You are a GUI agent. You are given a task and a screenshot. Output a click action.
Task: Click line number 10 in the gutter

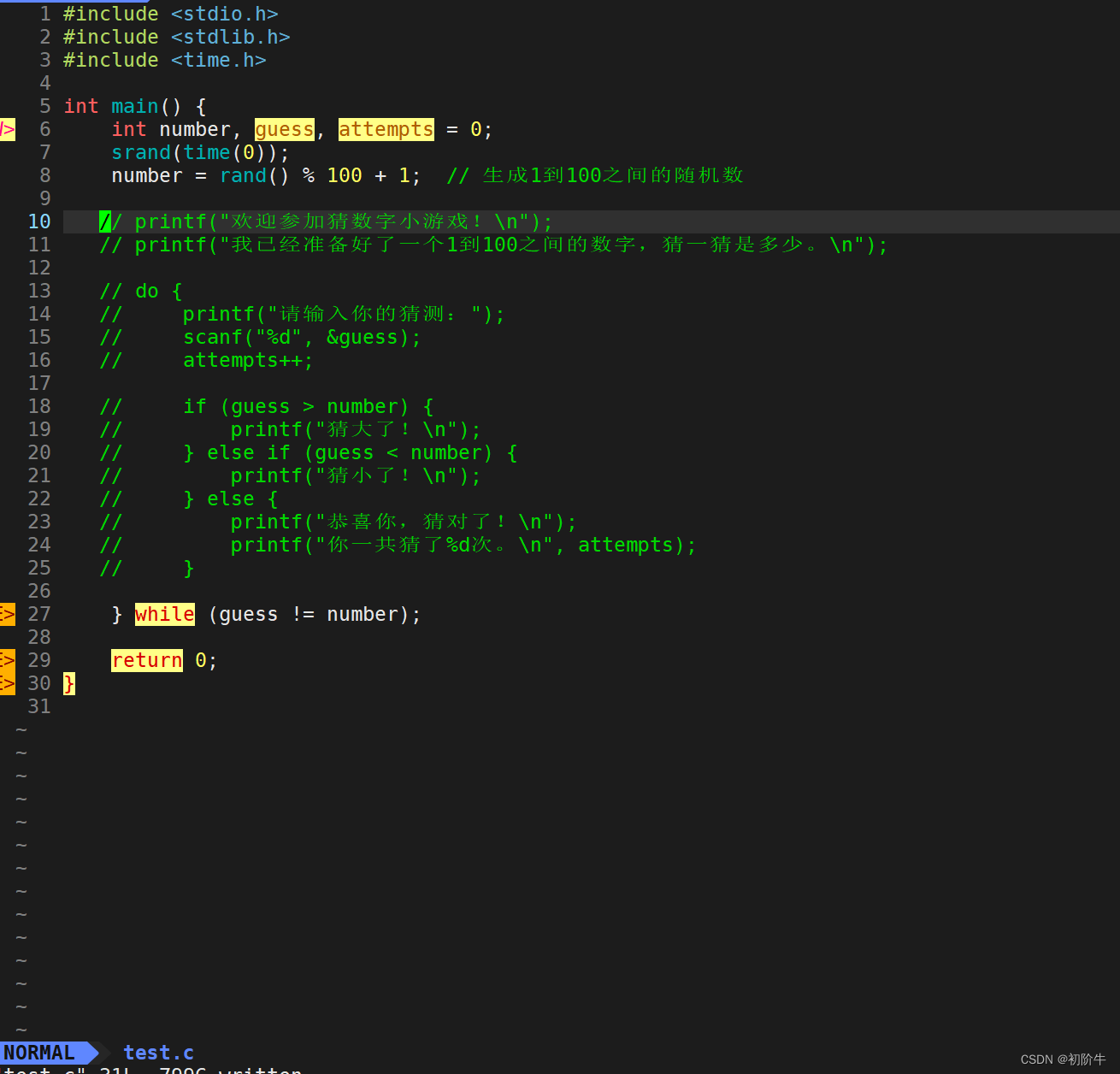click(x=39, y=222)
